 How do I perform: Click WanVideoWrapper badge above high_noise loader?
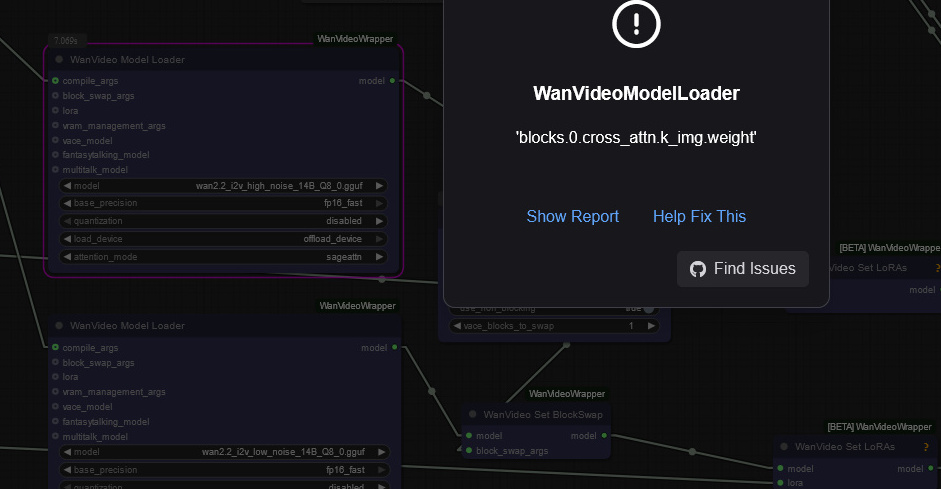click(x=355, y=39)
